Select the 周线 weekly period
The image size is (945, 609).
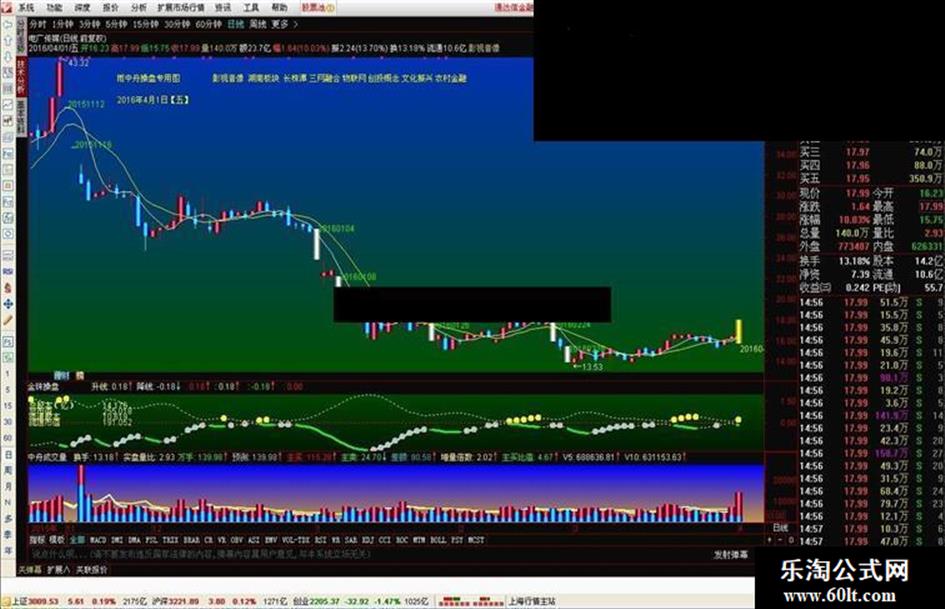(x=258, y=24)
